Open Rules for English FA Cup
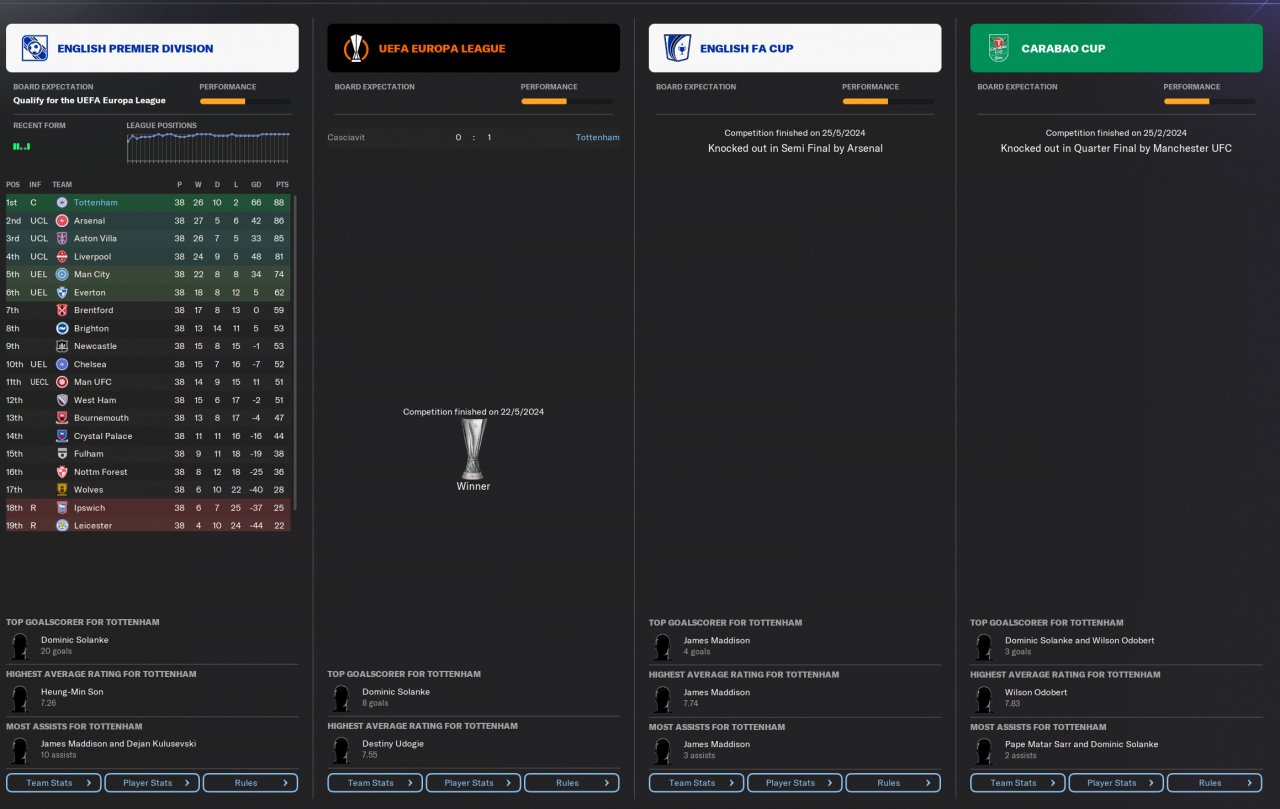1280x809 pixels. (893, 783)
